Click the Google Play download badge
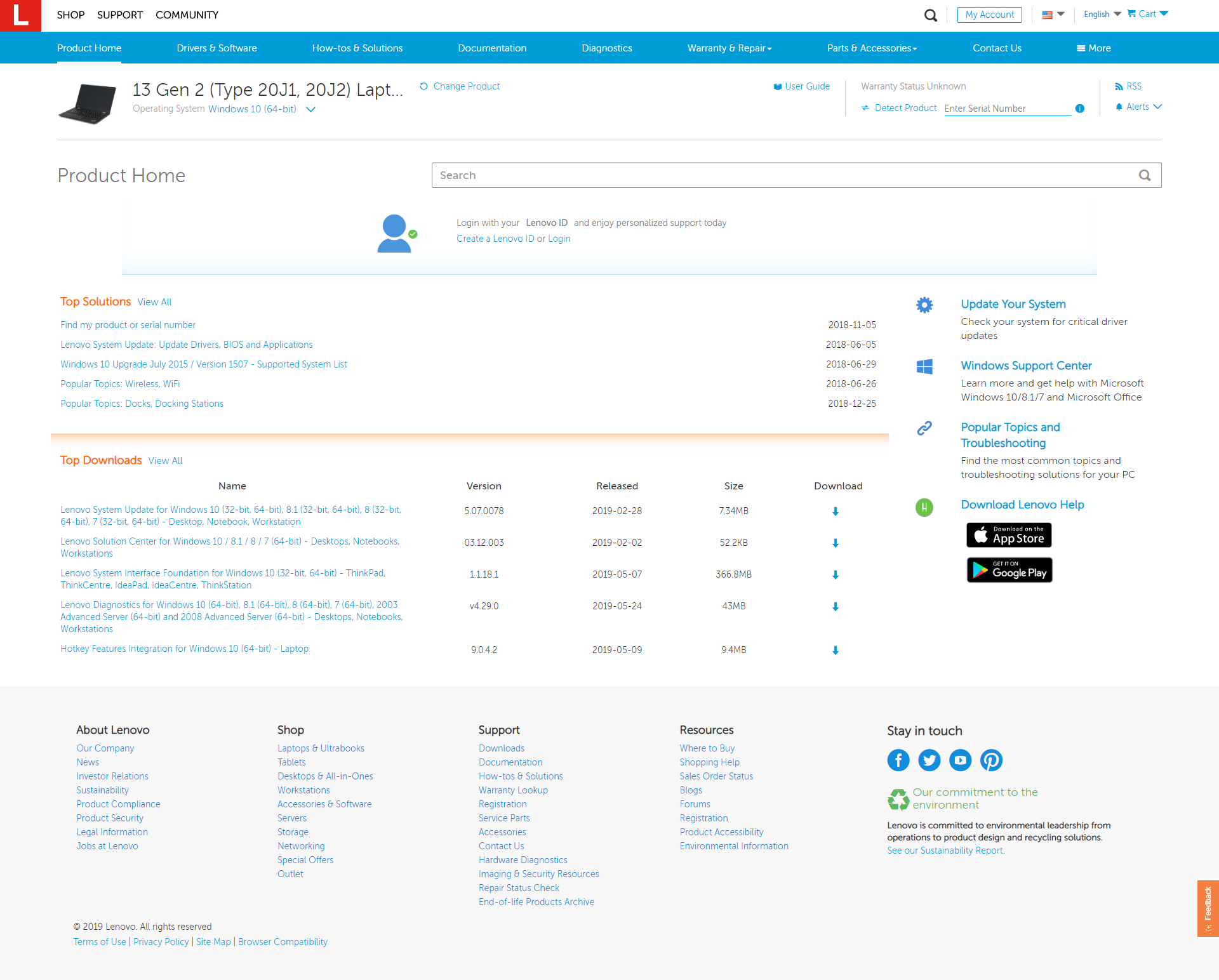 pyautogui.click(x=1009, y=570)
